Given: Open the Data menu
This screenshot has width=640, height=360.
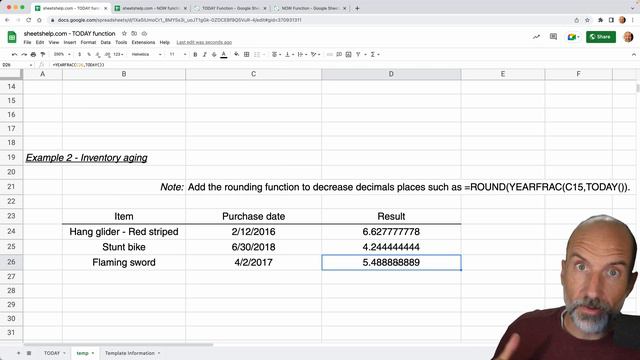Looking at the screenshot, I should pos(106,42).
